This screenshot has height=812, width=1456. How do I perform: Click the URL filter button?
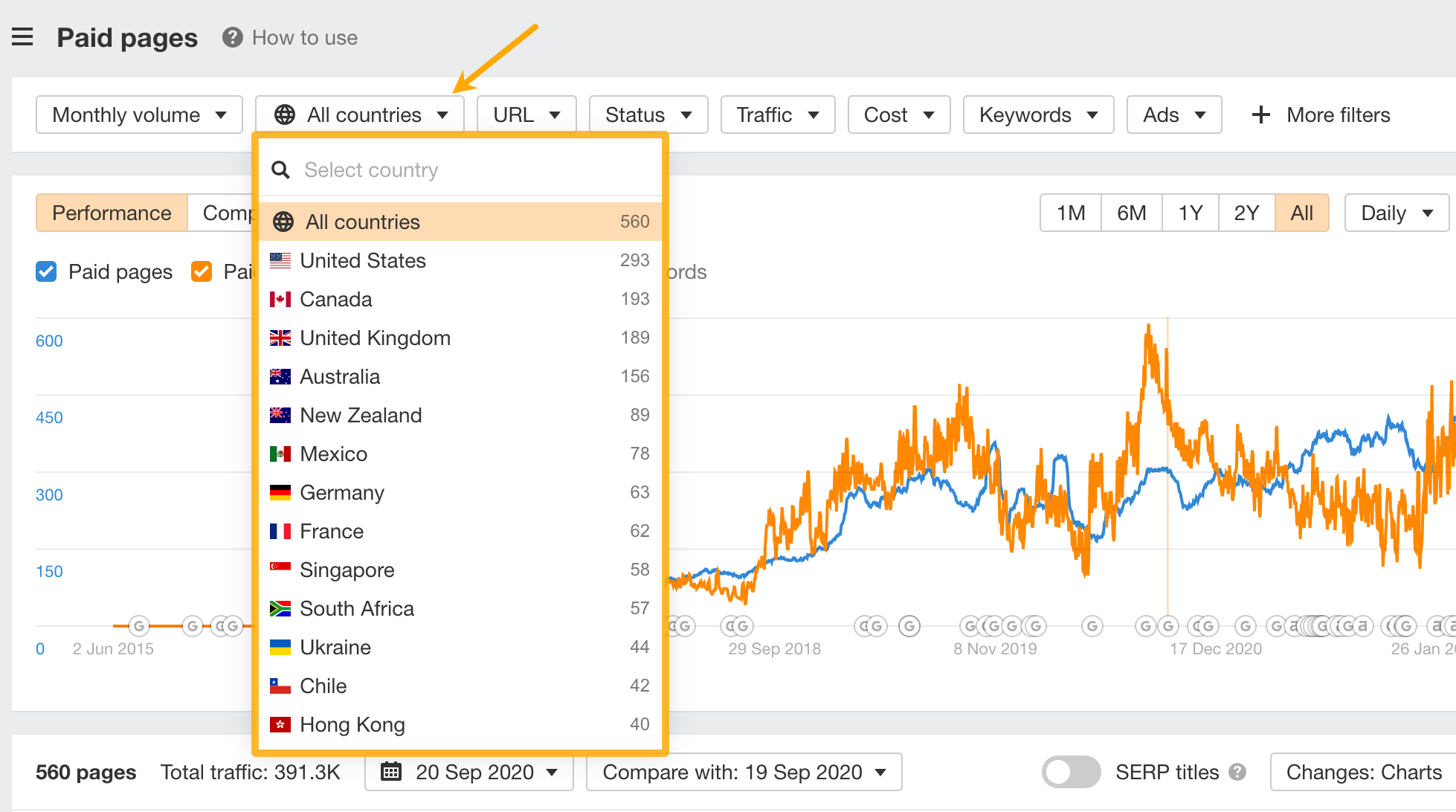click(x=527, y=114)
